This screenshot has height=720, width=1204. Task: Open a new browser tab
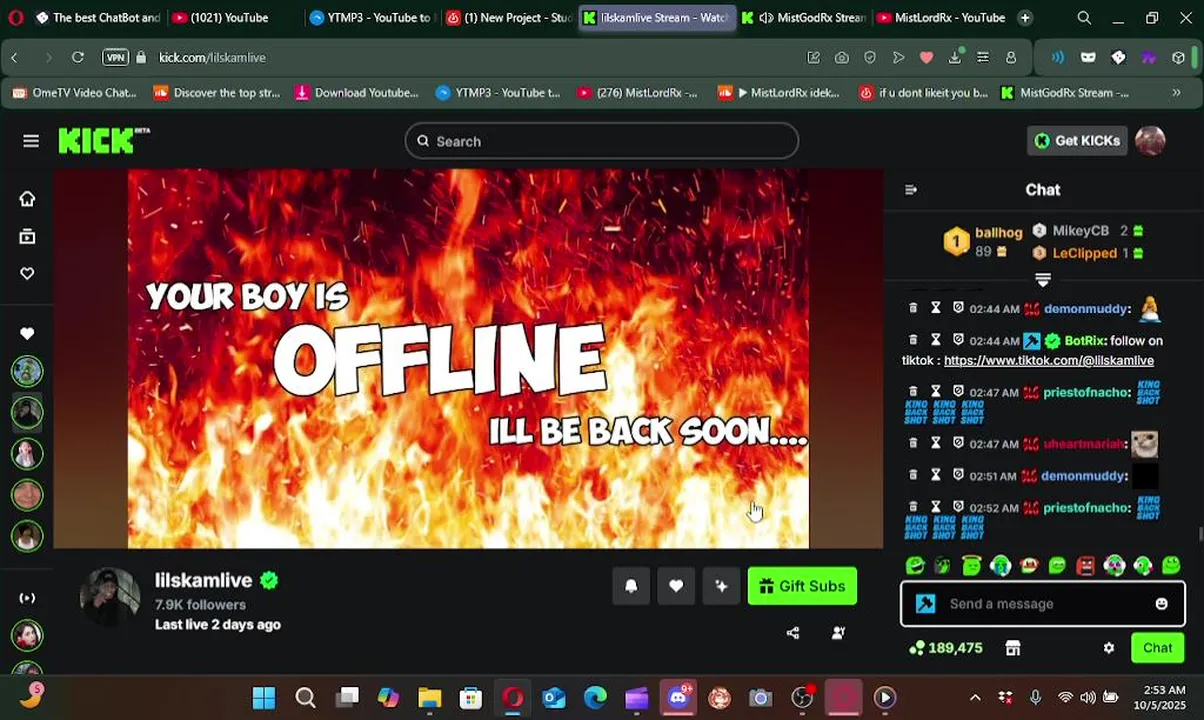tap(1025, 17)
